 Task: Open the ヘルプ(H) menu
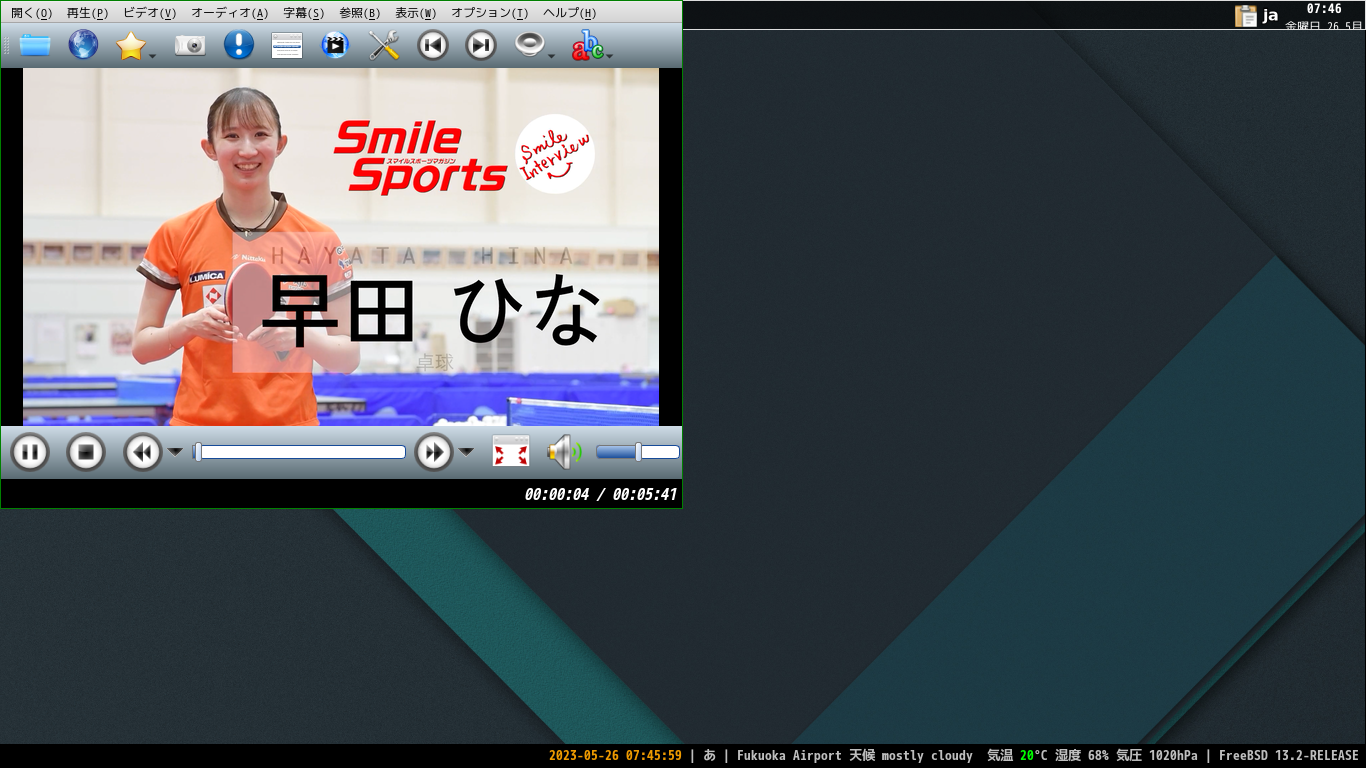click(569, 13)
